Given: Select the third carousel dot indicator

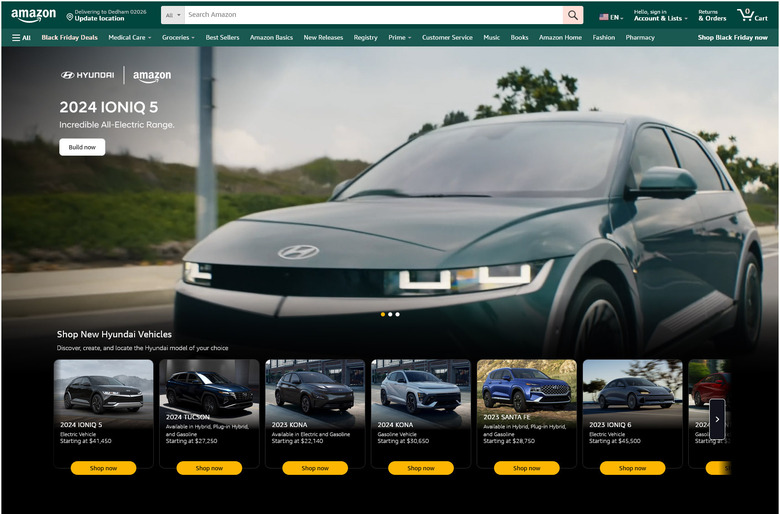Looking at the screenshot, I should click(397, 314).
